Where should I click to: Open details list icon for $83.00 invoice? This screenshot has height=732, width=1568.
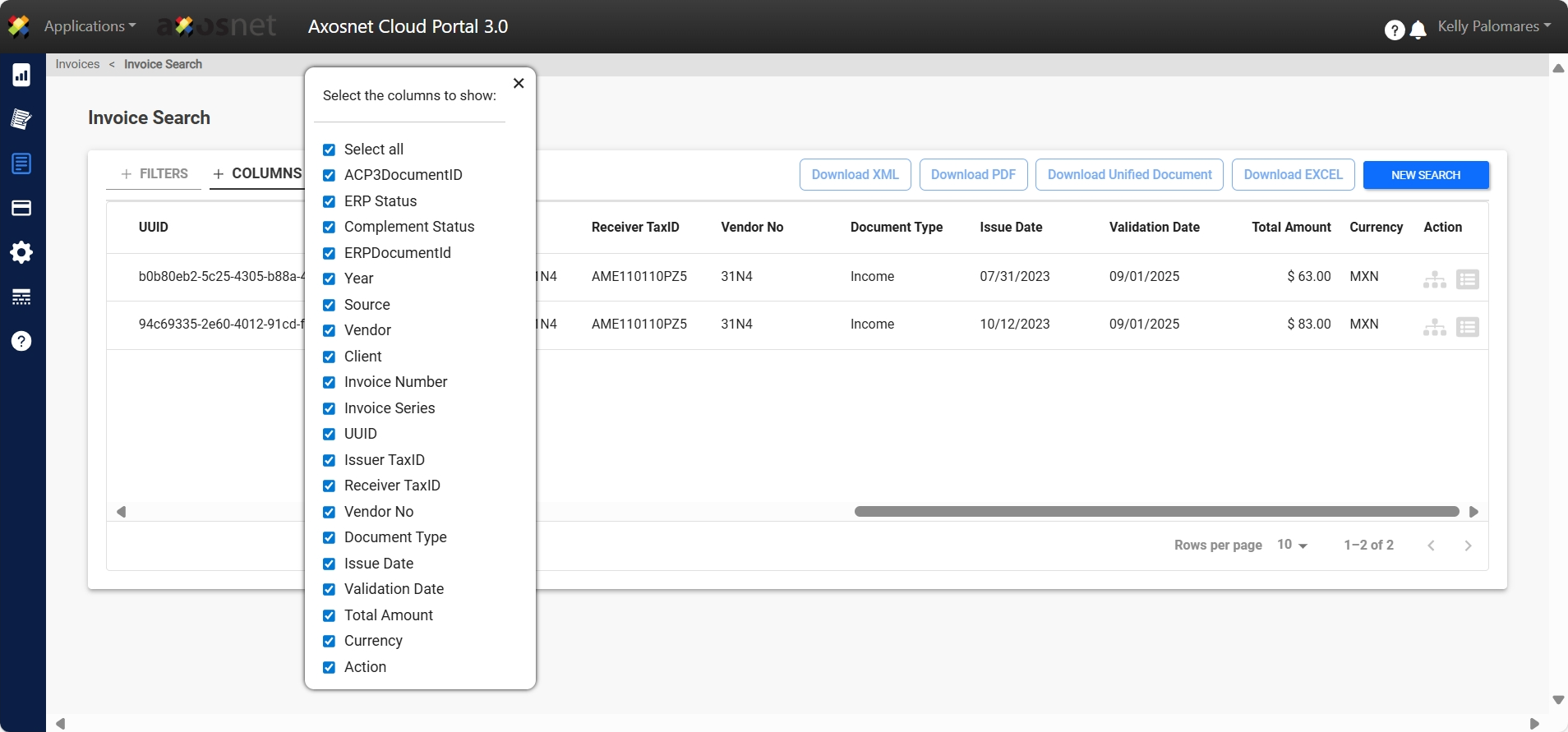click(1467, 327)
